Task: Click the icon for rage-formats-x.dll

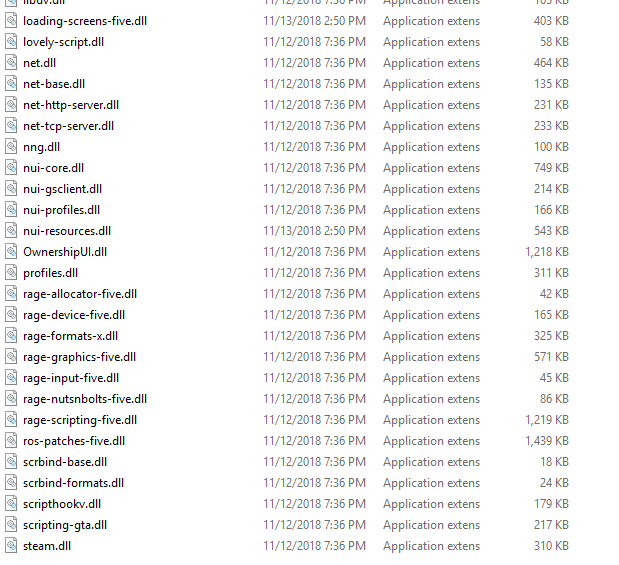Action: tap(11, 336)
